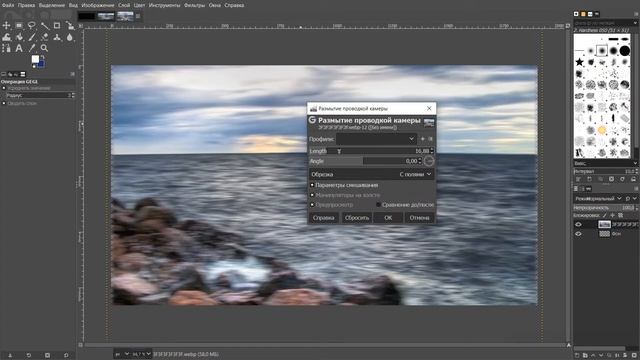
Task: Open the Цвет menu
Action: (139, 5)
